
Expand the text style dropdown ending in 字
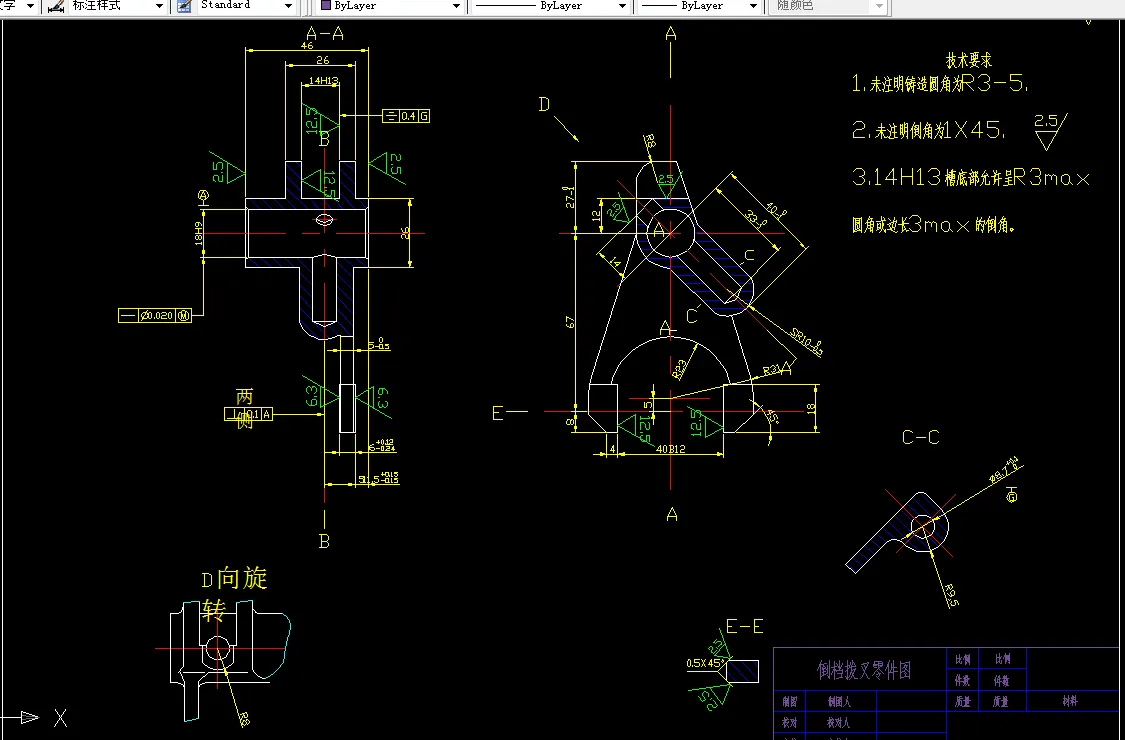pyautogui.click(x=30, y=6)
